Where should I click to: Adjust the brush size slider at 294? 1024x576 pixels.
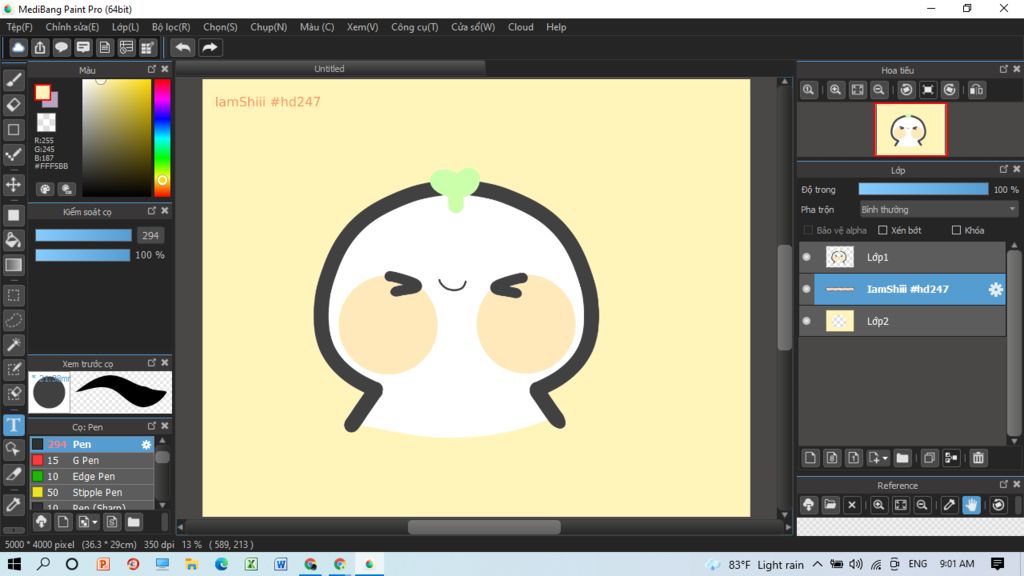83,235
